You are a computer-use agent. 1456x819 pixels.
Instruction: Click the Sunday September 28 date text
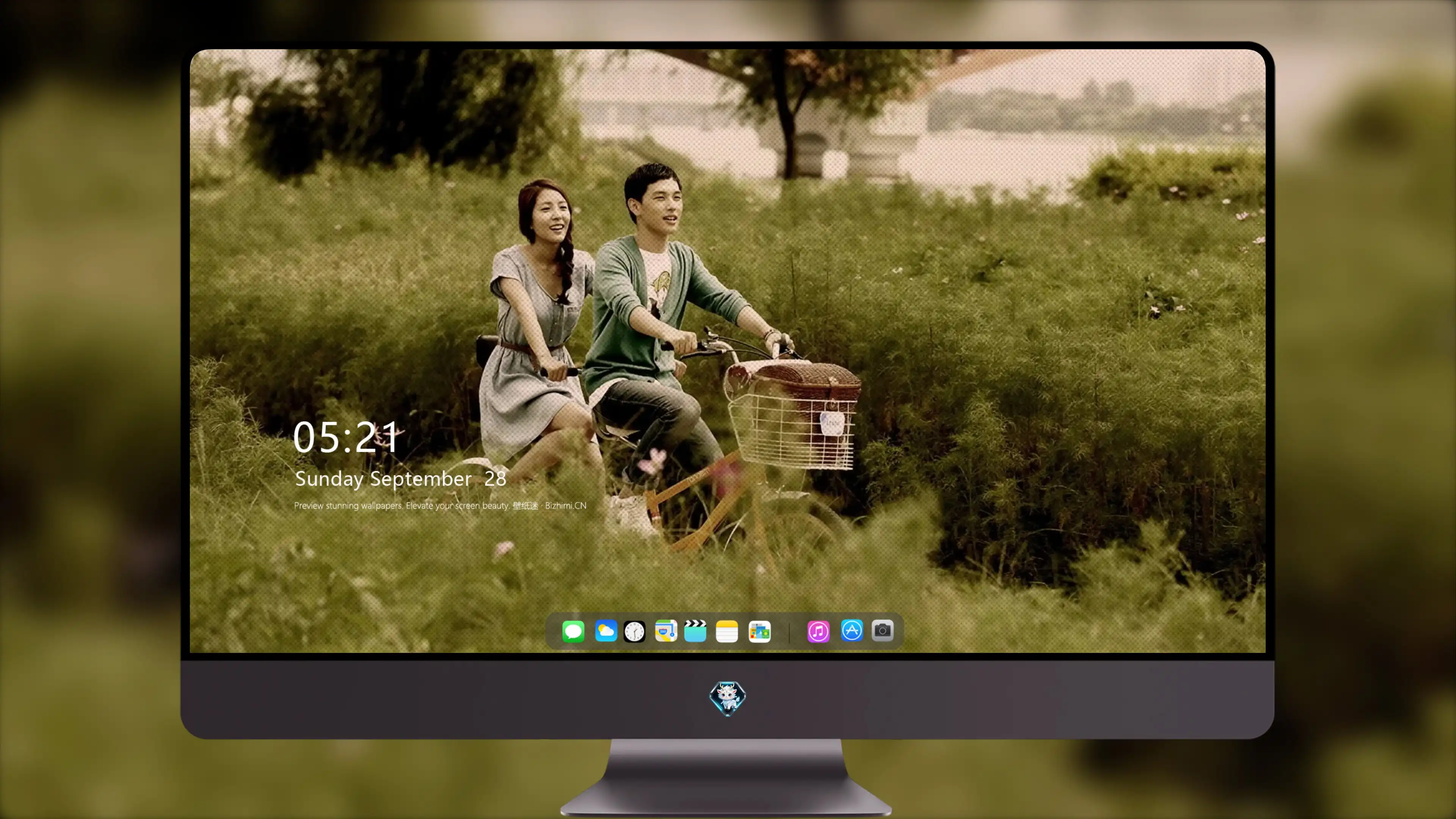click(x=400, y=479)
